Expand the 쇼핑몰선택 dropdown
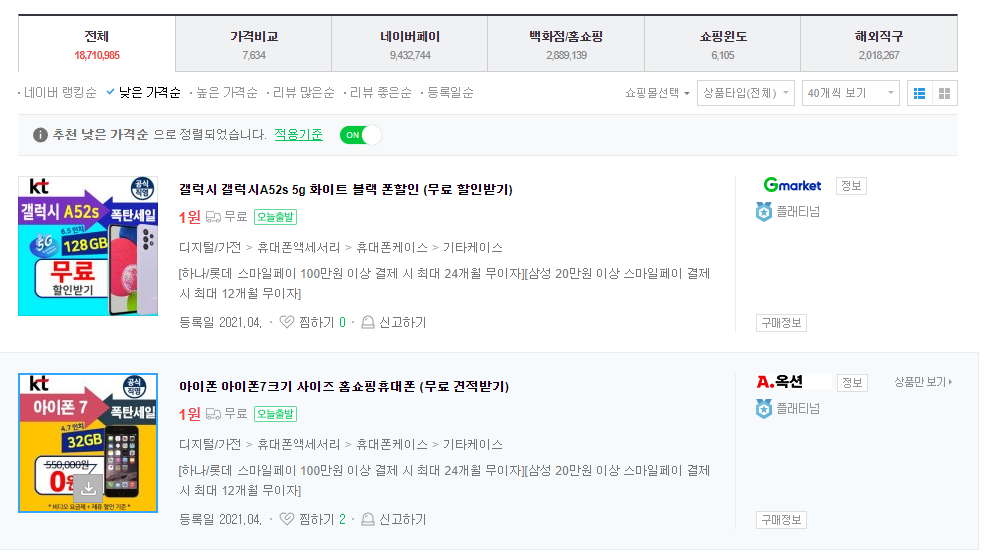Screen dimensions: 984x555 pyautogui.click(x=657, y=93)
